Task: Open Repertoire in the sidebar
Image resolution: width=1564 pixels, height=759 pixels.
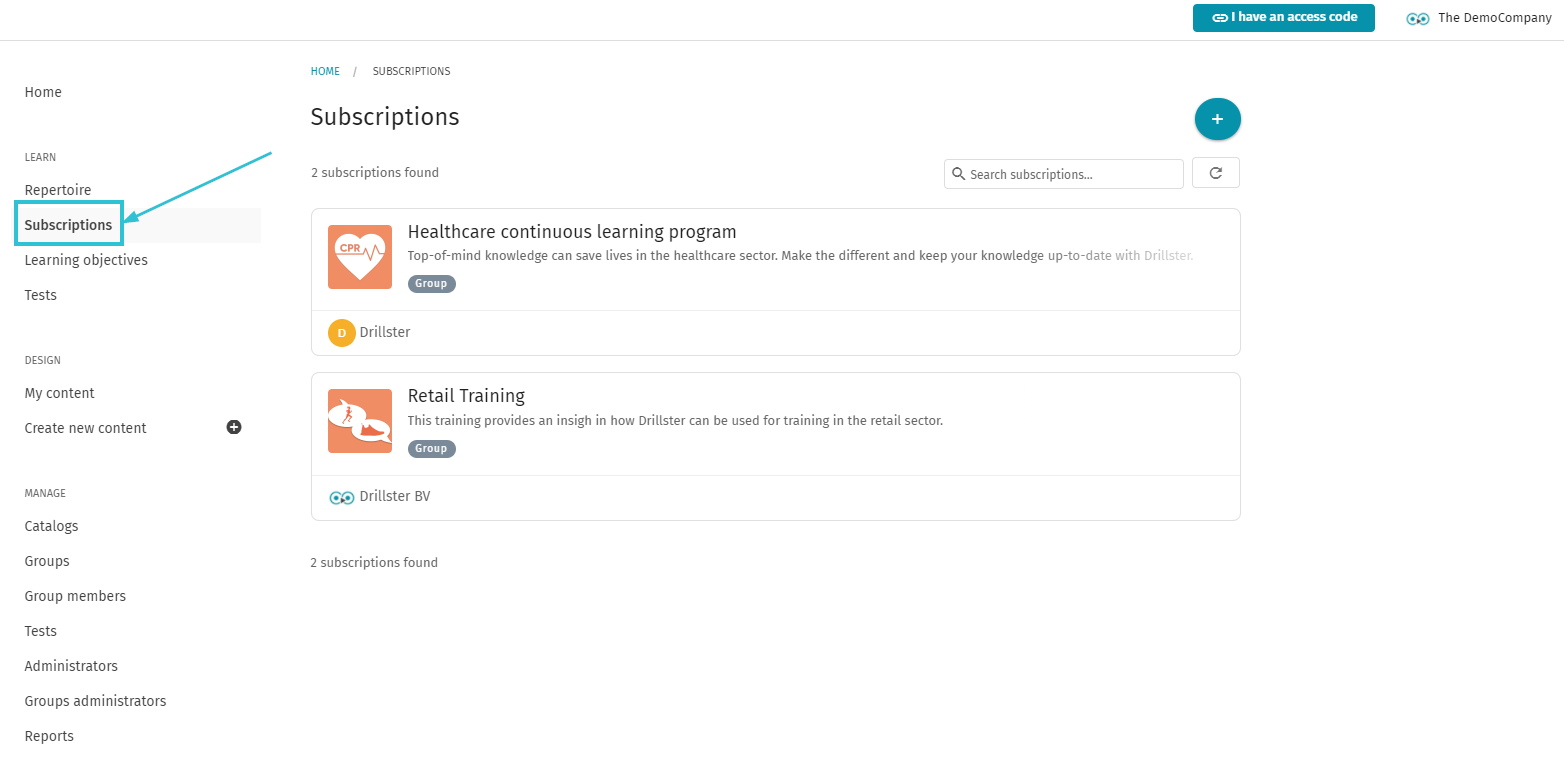Action: [58, 190]
